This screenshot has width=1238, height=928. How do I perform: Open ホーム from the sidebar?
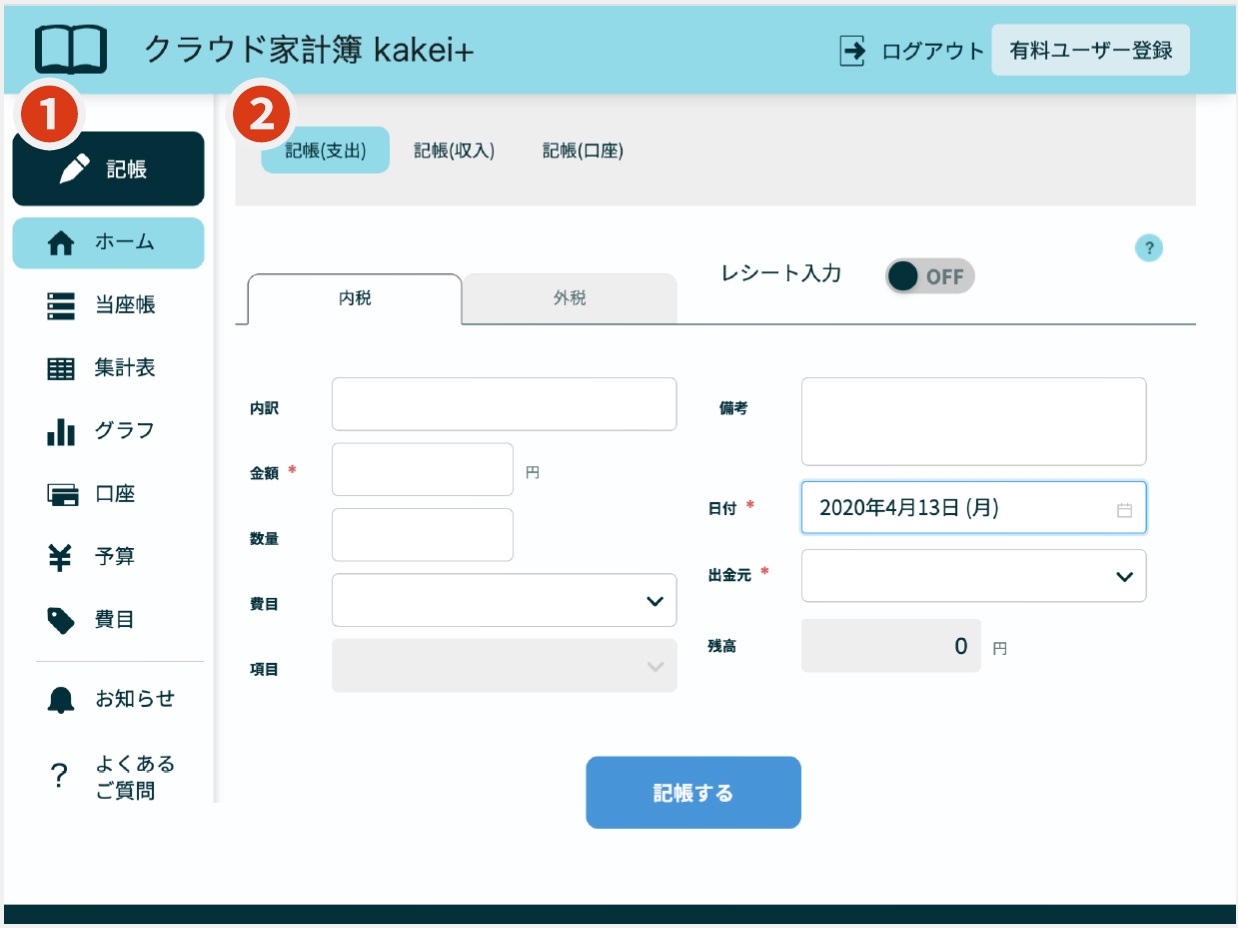coord(108,243)
